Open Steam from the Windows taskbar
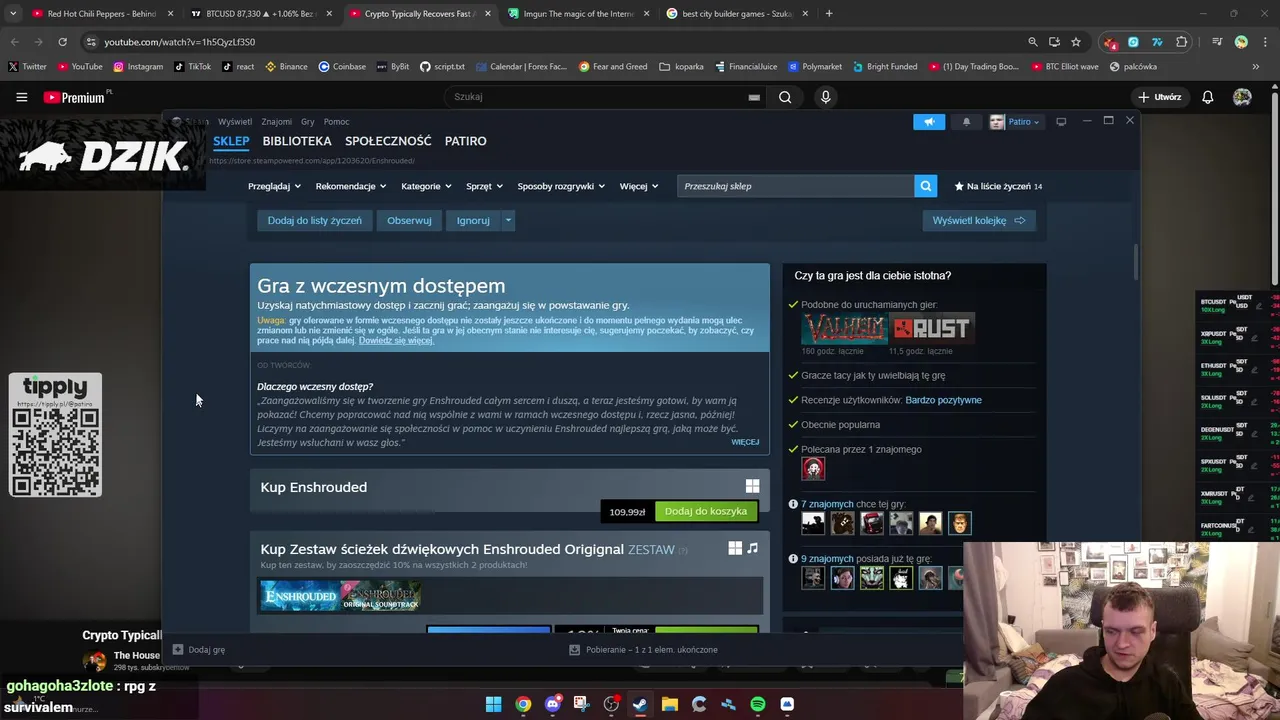The height and width of the screenshot is (720, 1280). pos(640,704)
